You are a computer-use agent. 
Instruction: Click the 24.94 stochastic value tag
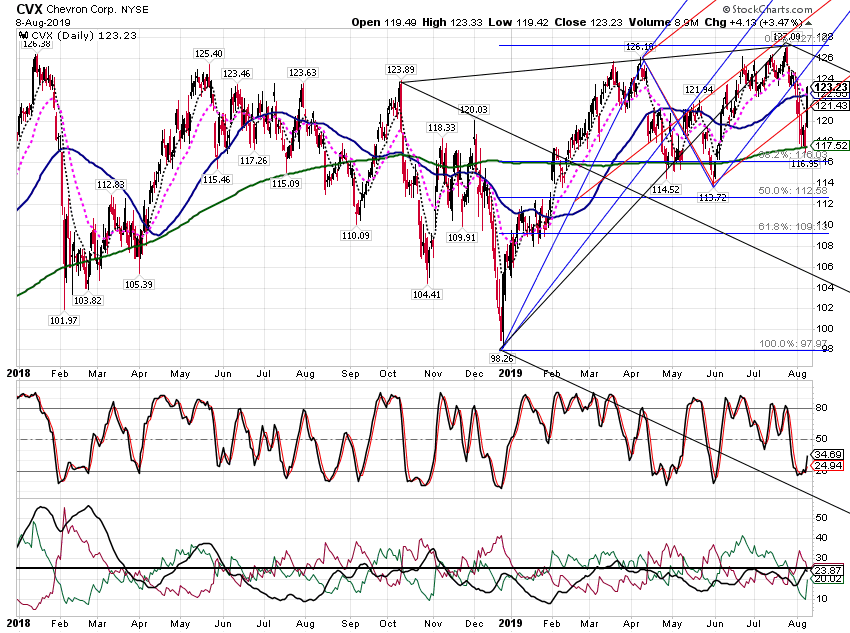coord(827,465)
